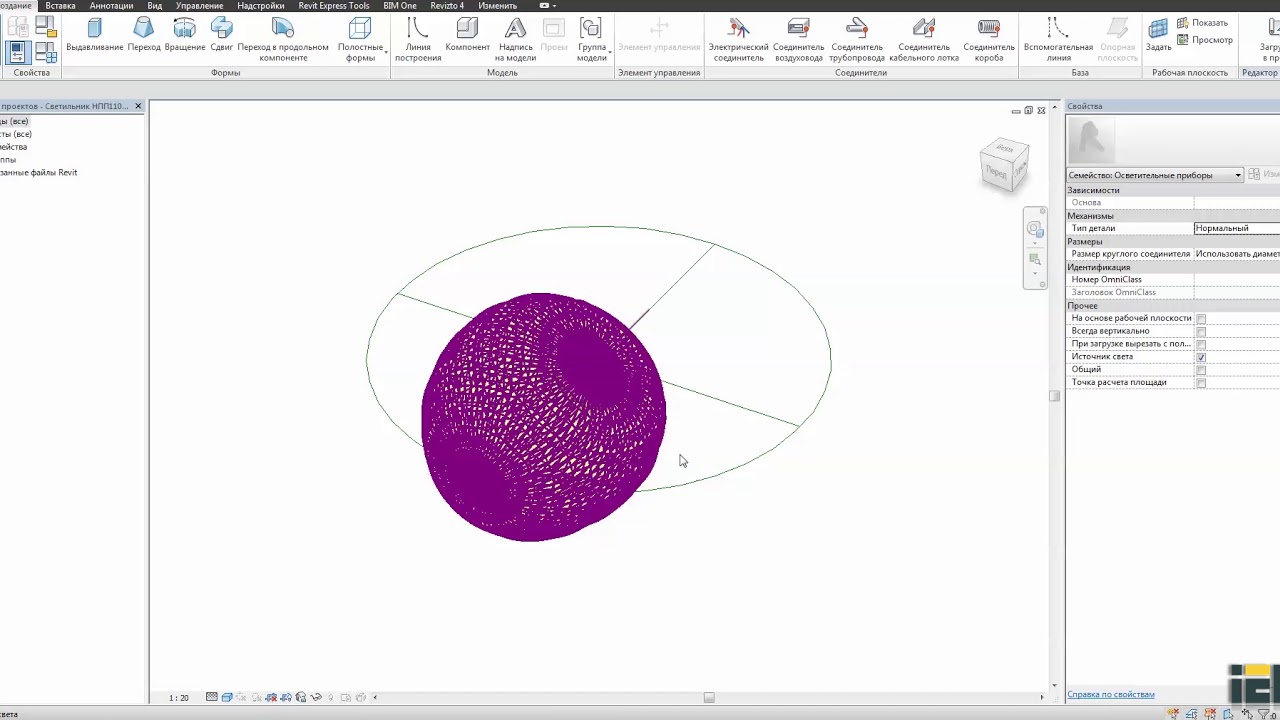
Task: Choose Переход в продольном компоненте tool
Action: [283, 40]
